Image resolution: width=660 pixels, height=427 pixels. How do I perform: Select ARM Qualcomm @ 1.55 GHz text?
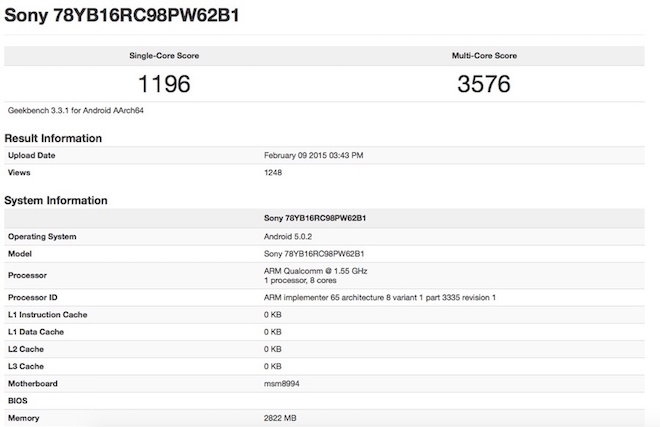click(316, 271)
